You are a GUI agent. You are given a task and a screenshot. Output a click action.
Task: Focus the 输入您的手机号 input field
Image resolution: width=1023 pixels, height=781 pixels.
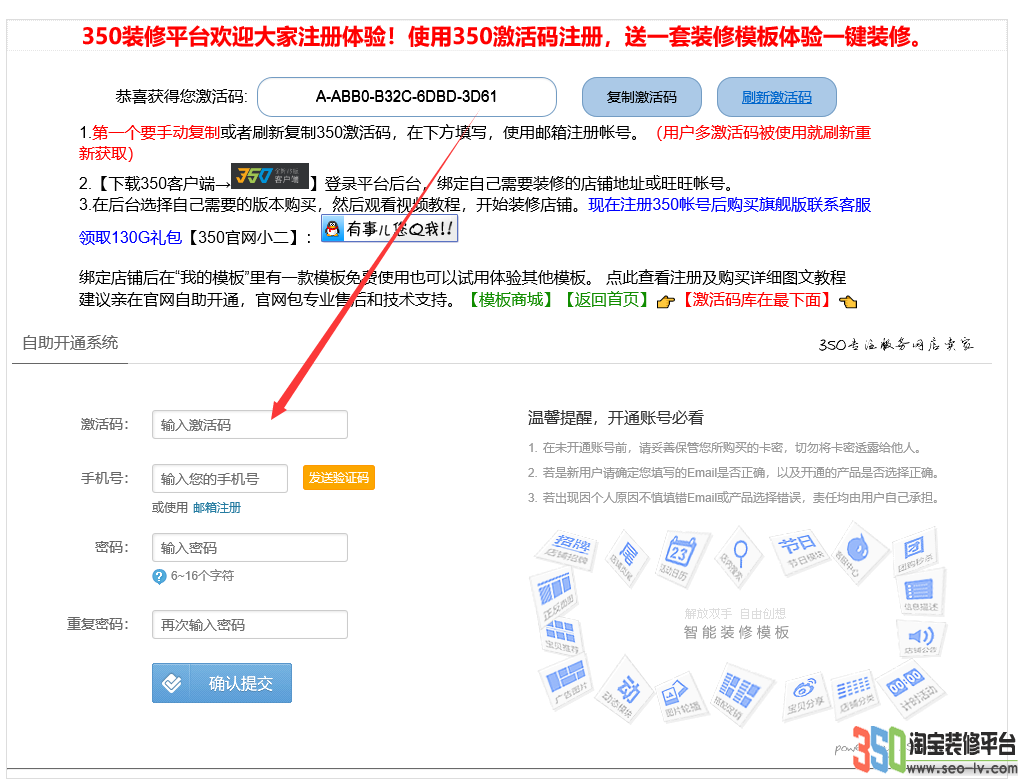coord(220,479)
